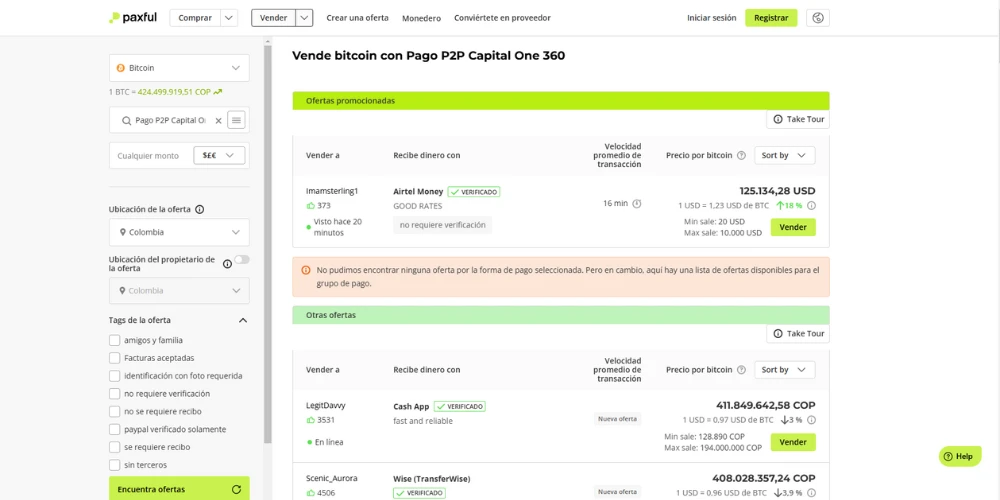1000x500 pixels.
Task: Open the disabled Colombia owner location dropdown
Action: point(179,291)
